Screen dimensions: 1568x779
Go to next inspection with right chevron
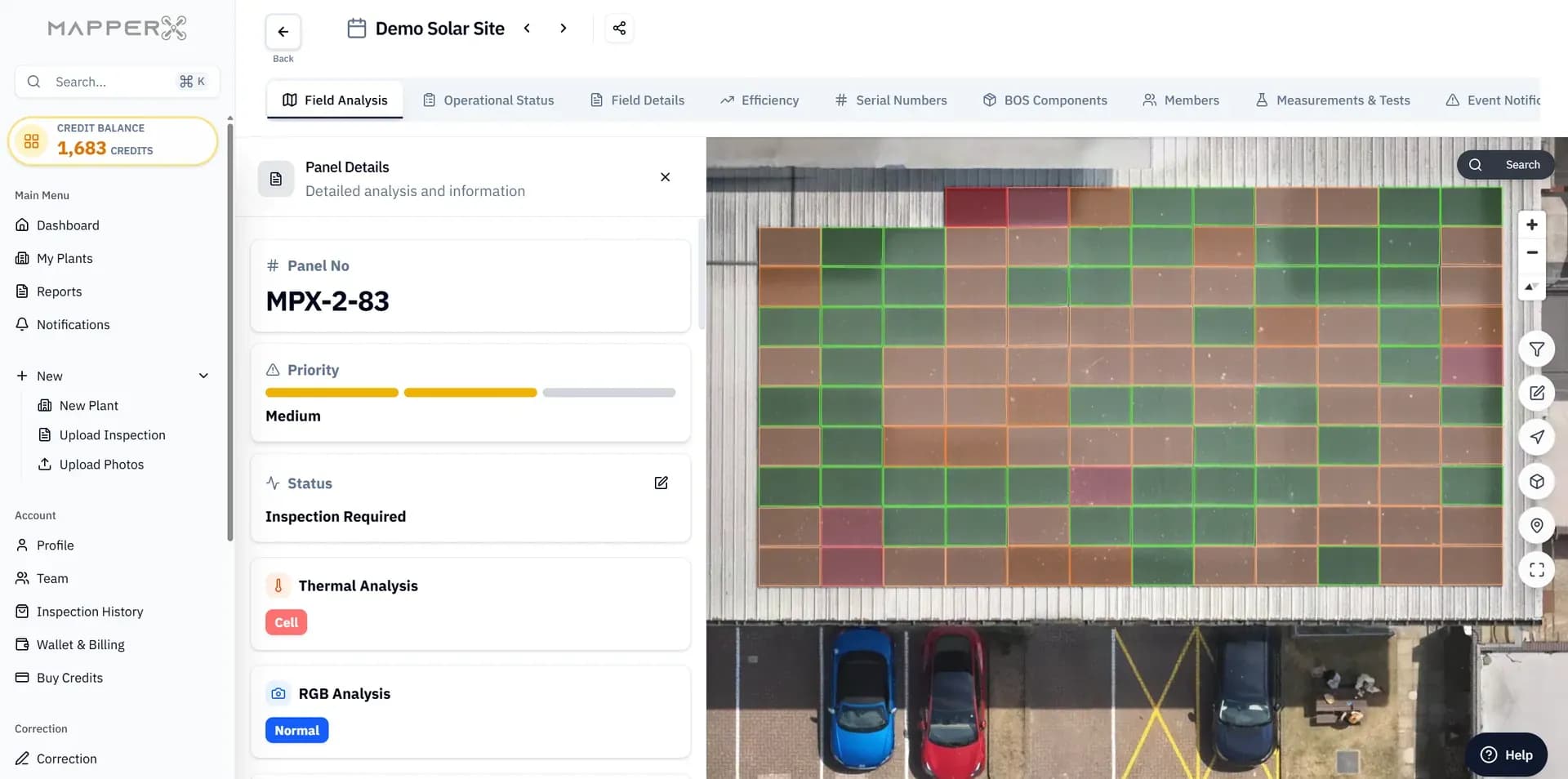tap(563, 29)
